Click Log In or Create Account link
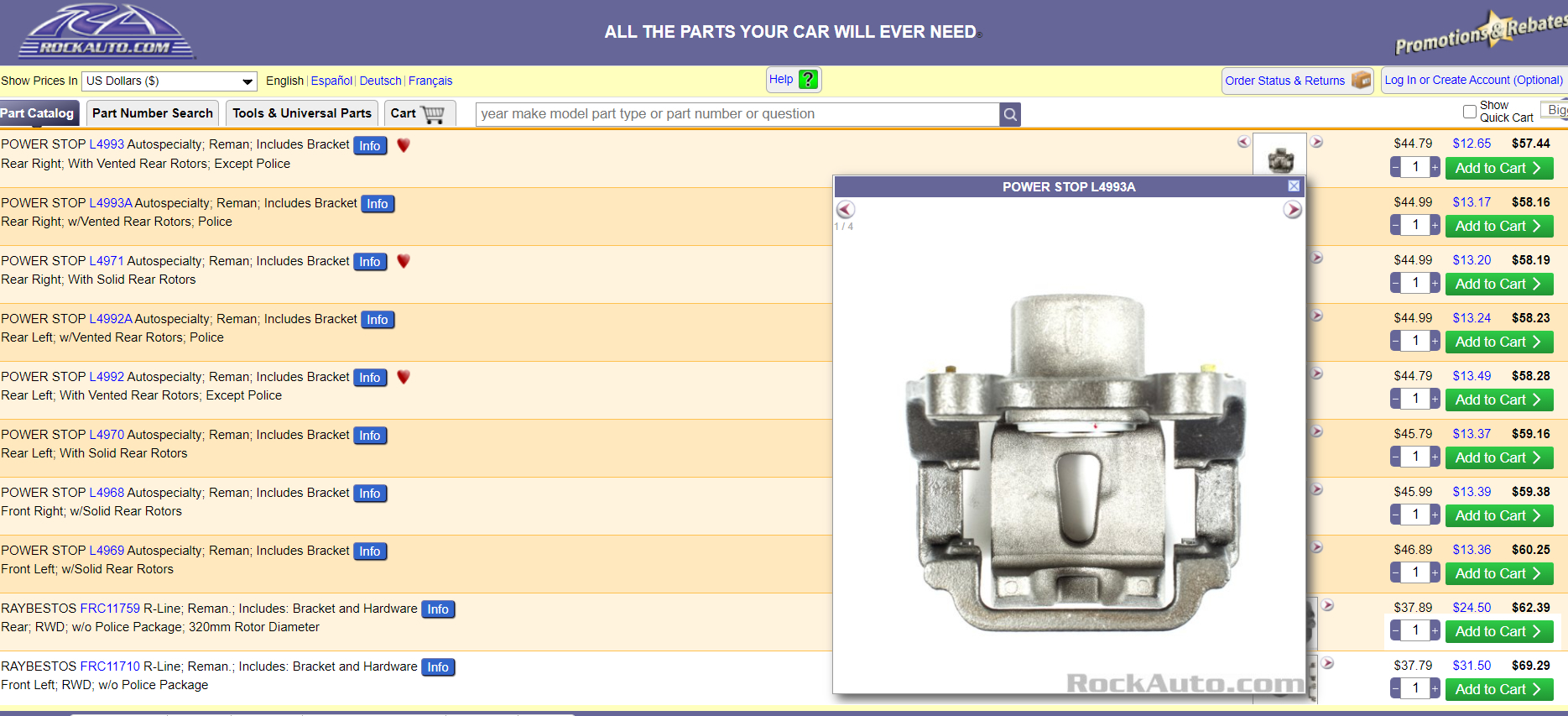 [1473, 80]
